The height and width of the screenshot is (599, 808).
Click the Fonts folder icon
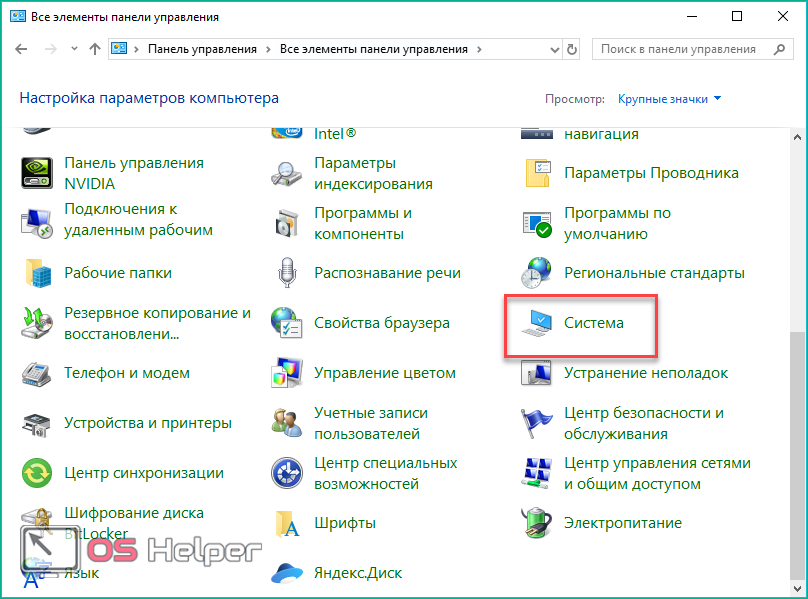(287, 523)
